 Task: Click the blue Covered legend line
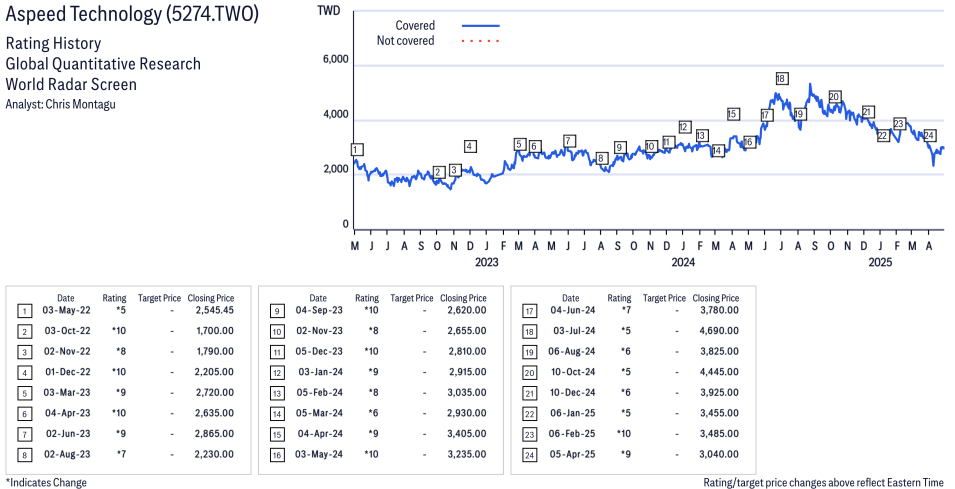tap(481, 26)
